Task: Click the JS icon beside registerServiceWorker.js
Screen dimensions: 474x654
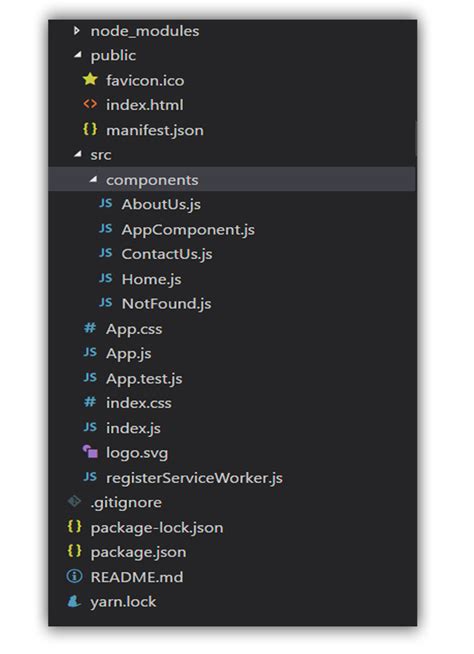Action: point(90,477)
